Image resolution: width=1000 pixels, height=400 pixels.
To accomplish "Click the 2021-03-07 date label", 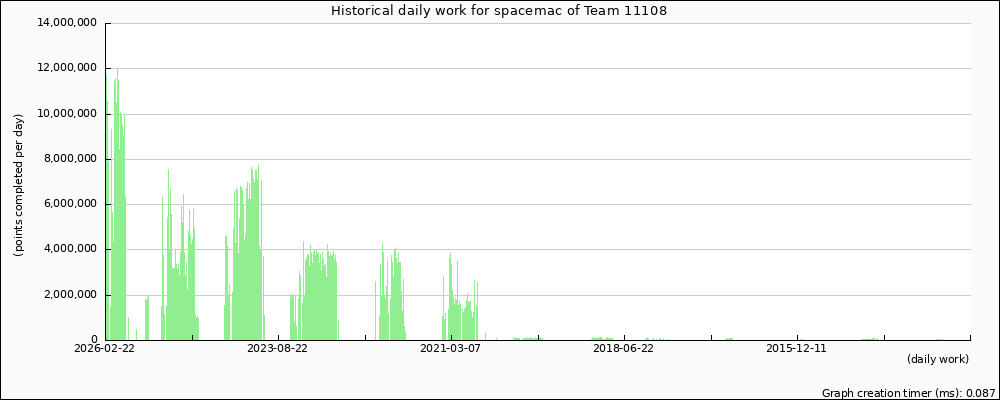I will point(451,349).
